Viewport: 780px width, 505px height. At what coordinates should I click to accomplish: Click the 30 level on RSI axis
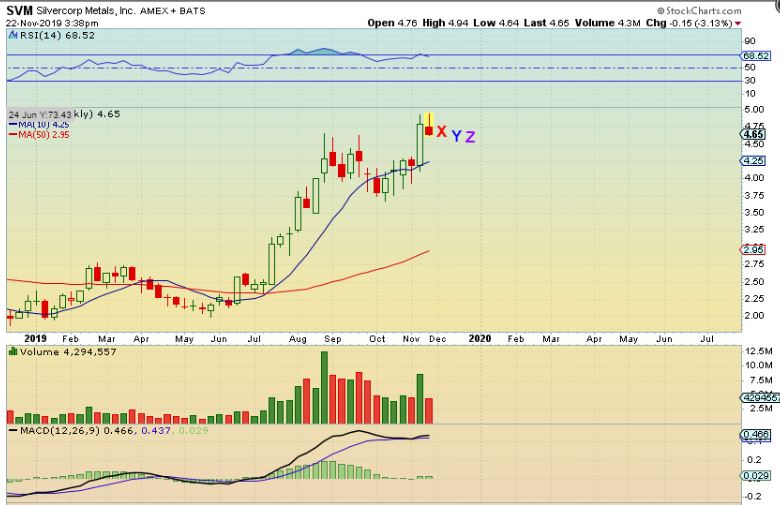tap(751, 81)
